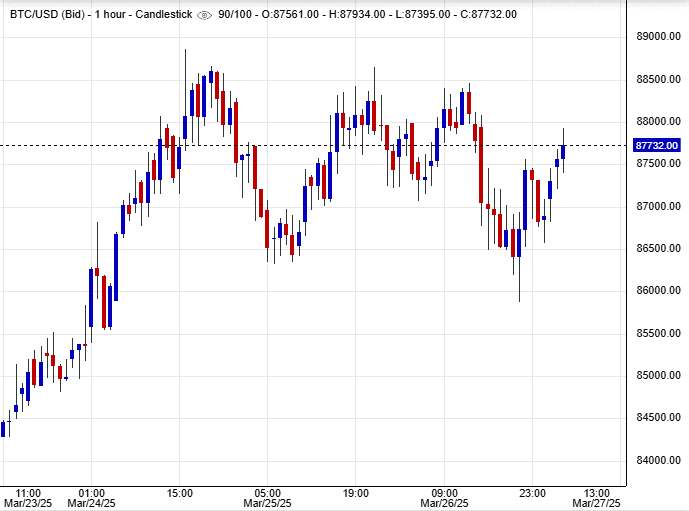Click the 85500.00 price axis label
Image resolution: width=689 pixels, height=511 pixels.
point(658,333)
